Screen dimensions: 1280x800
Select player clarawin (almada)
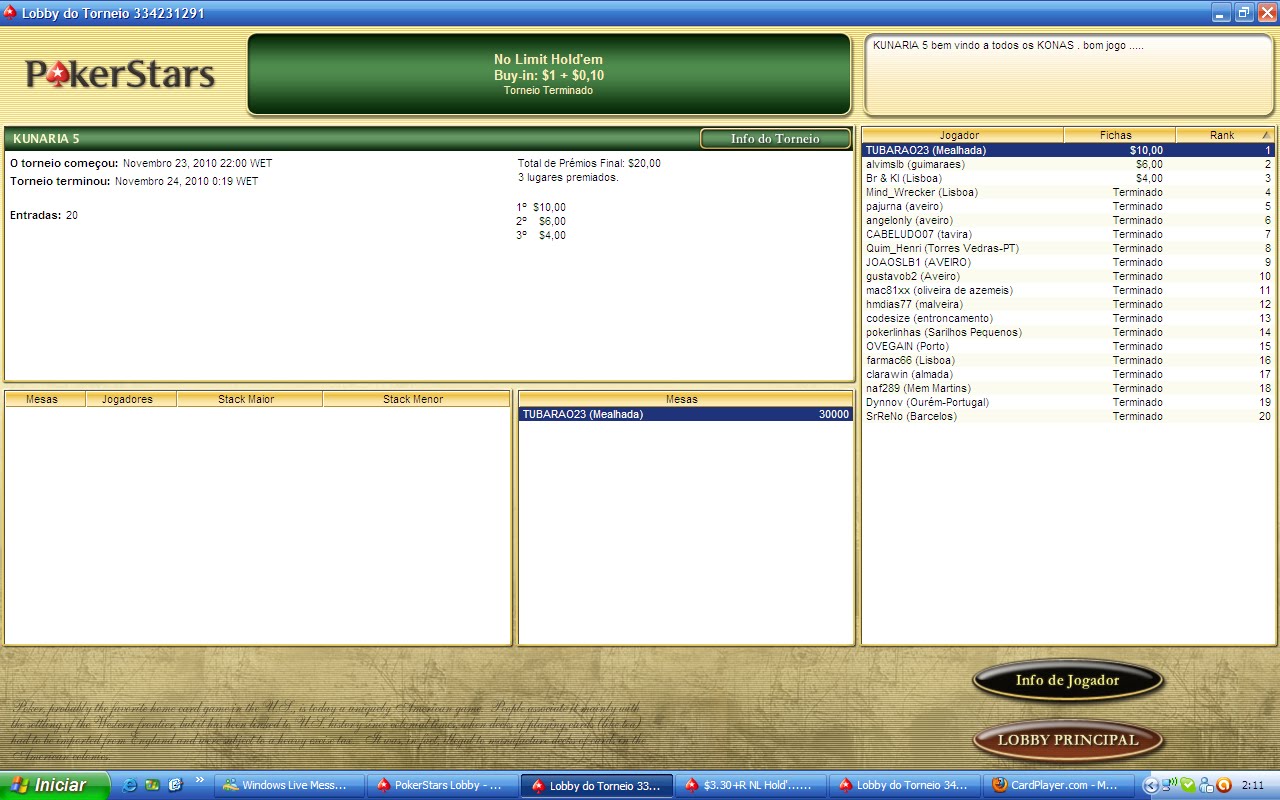pos(1068,374)
